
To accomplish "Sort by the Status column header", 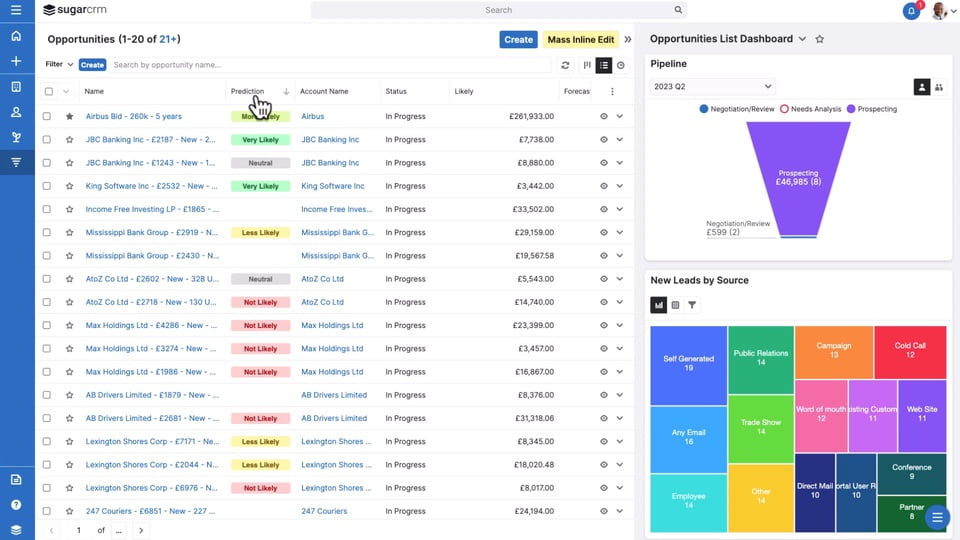I will [396, 91].
